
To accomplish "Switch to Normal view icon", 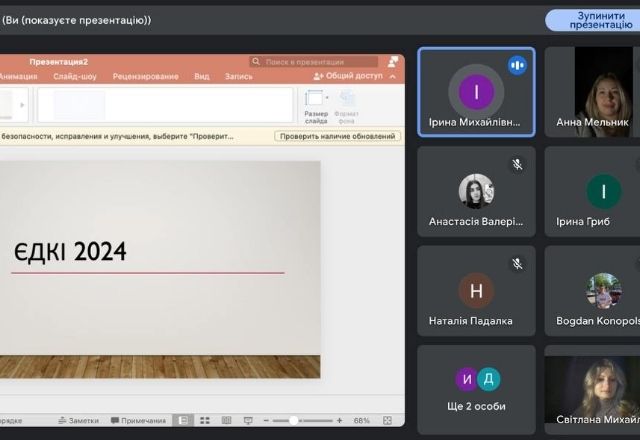I will tap(182, 421).
